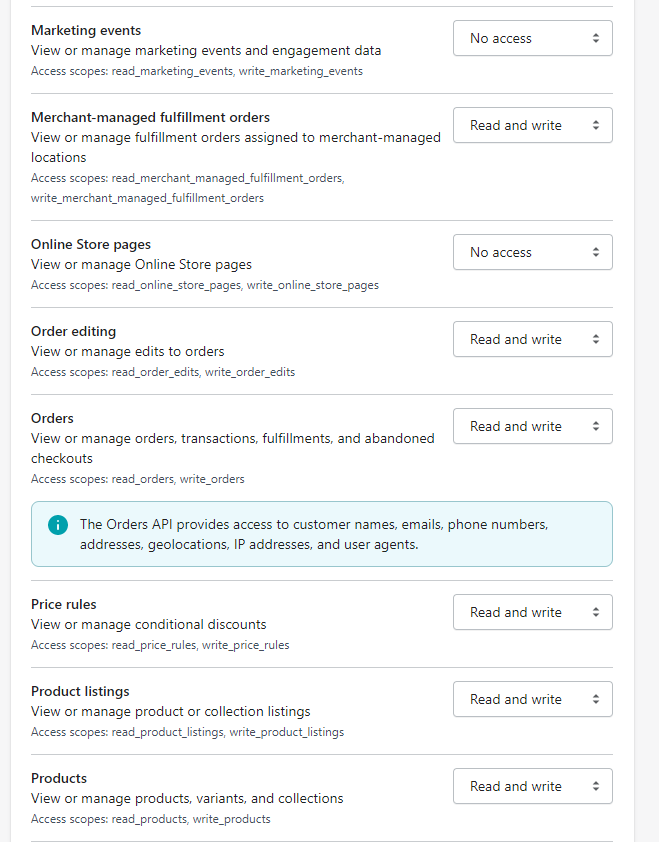Viewport: 659px width, 842px height.
Task: Click the Product listings heading
Action: point(80,691)
